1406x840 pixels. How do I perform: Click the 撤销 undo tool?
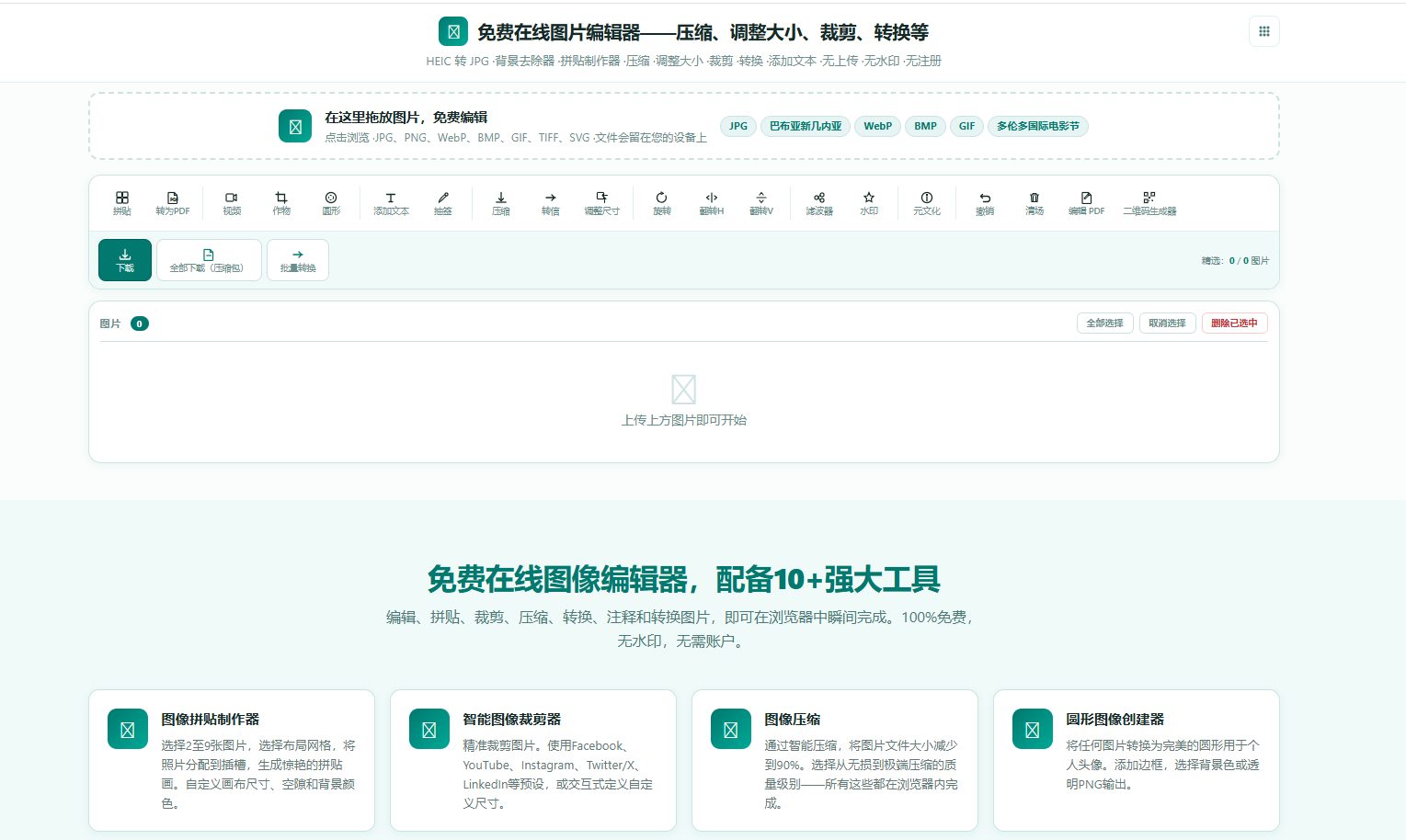[x=985, y=203]
